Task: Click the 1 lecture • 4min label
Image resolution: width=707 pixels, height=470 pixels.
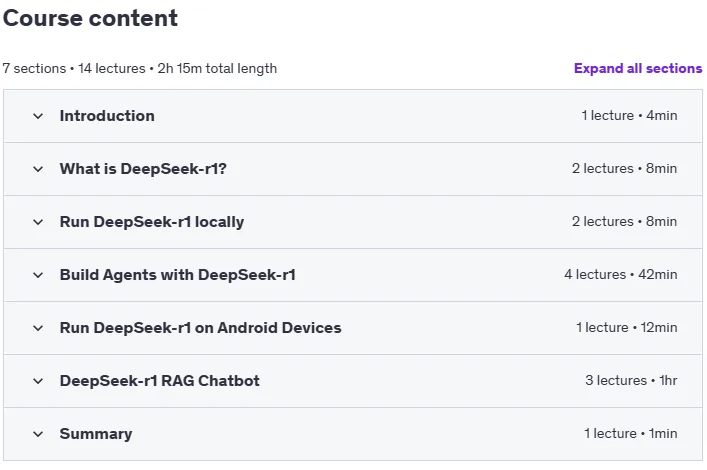Action: pos(629,115)
